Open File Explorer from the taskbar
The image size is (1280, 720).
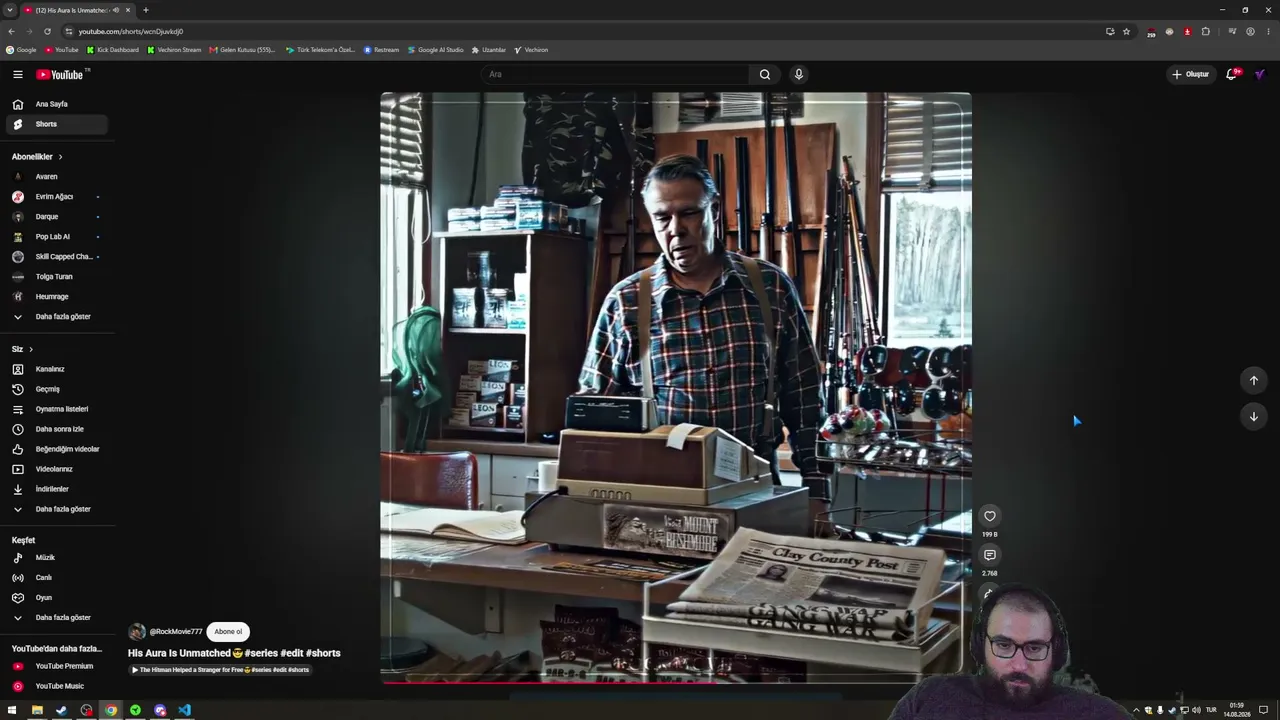tap(37, 710)
